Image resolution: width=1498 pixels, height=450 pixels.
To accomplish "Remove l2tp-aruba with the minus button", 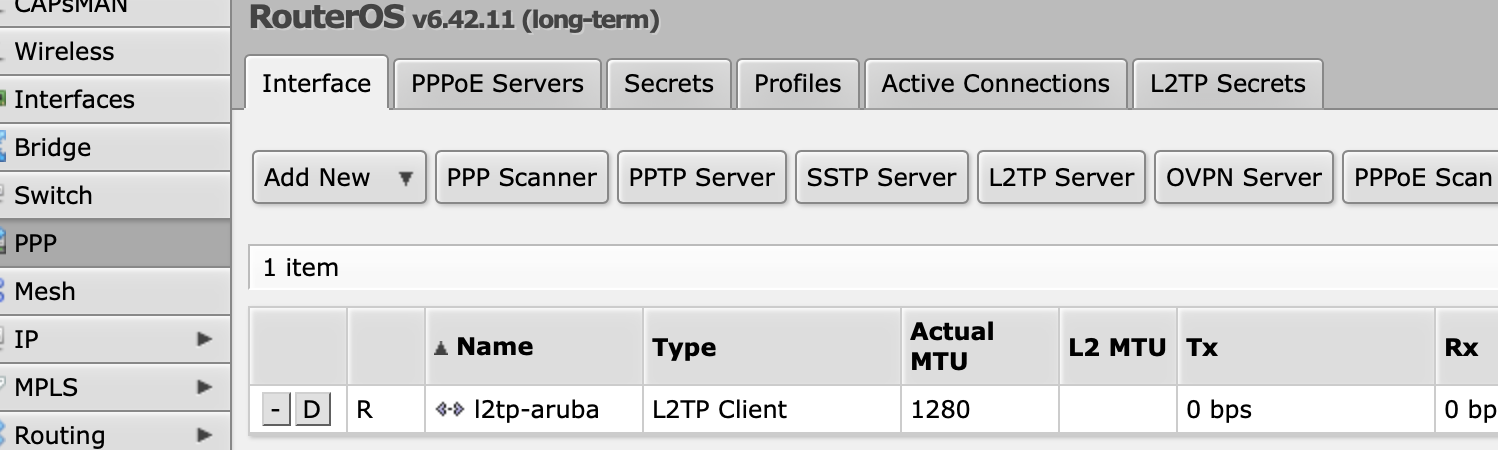I will pos(277,409).
